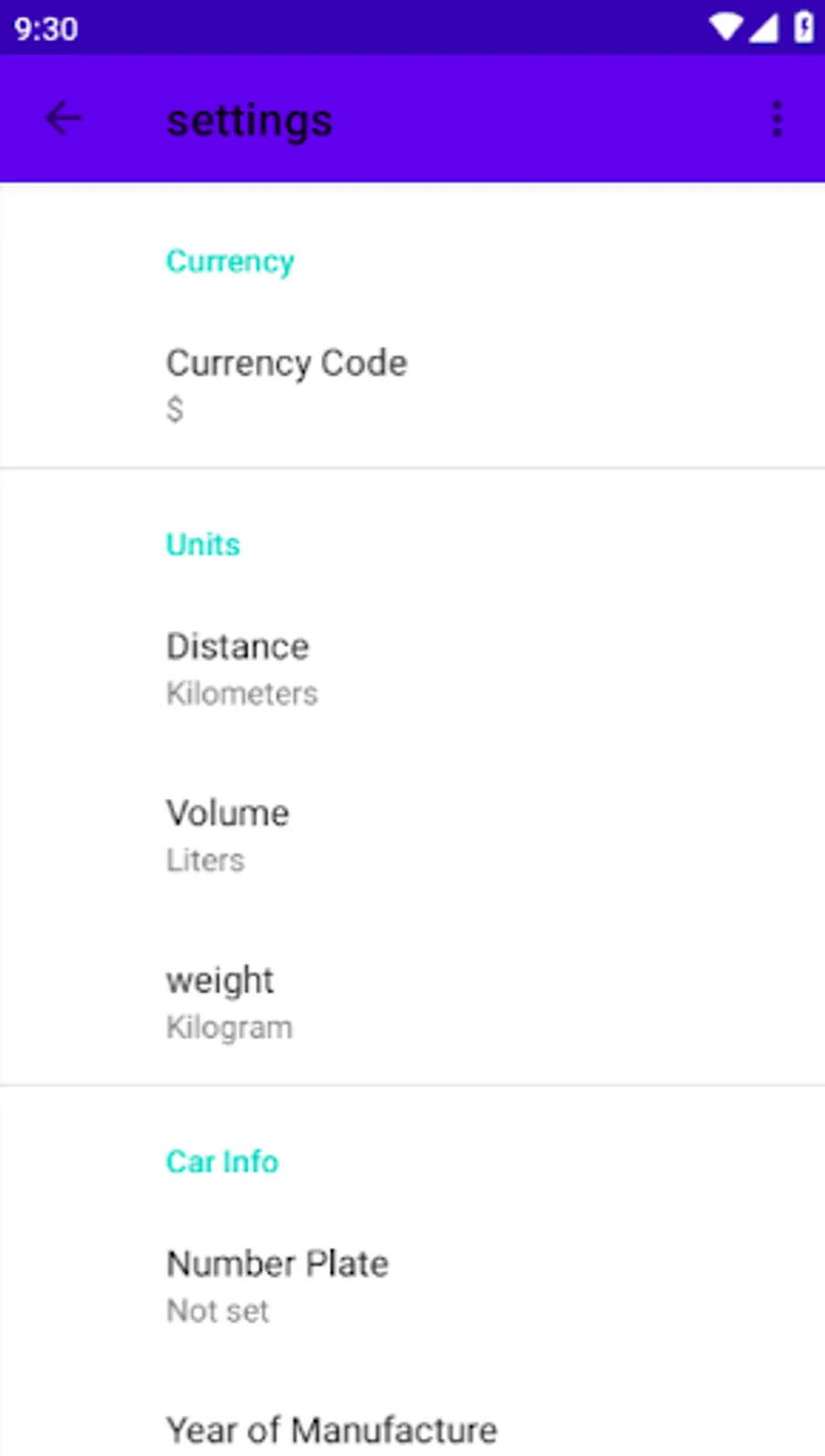The image size is (825, 1456).
Task: Open the Volume unit setting
Action: point(227,814)
